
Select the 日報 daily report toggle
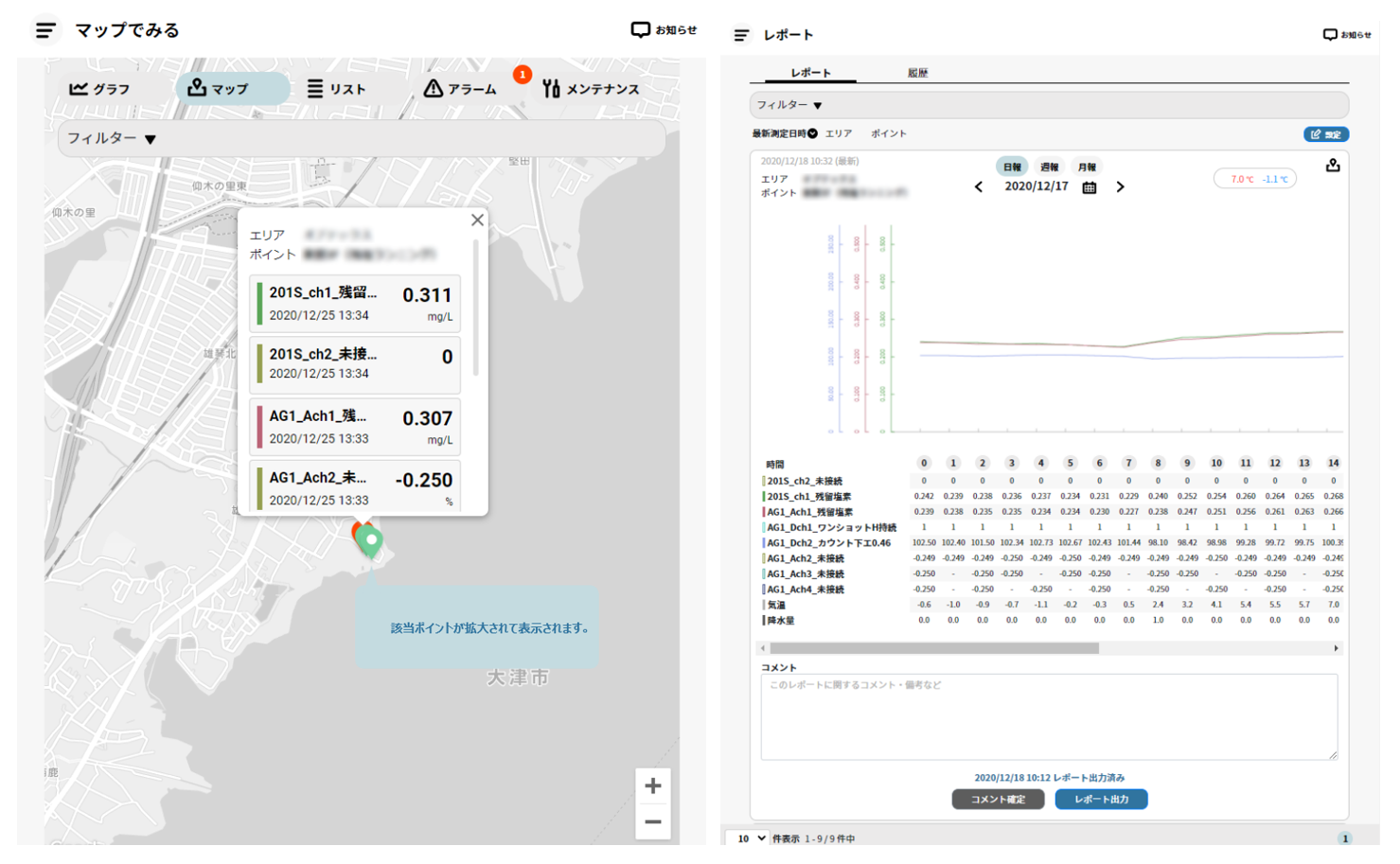coord(1012,167)
